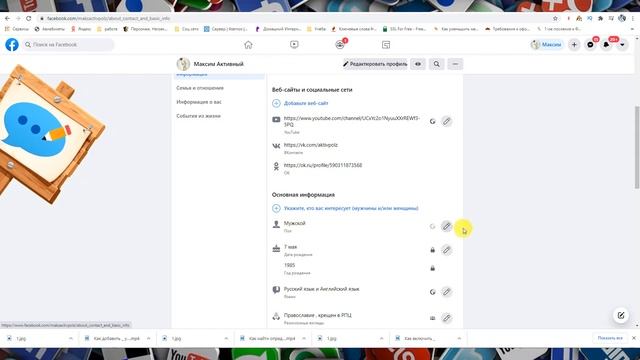Expand options for Как добавить mp4 download
Screen dimensions: 640x360
coord(149,338)
